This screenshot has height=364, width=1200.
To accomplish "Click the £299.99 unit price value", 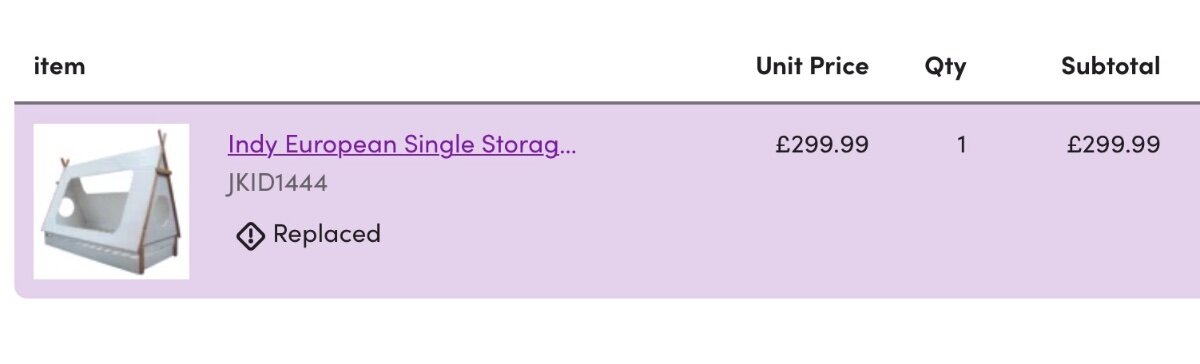I will pyautogui.click(x=822, y=145).
